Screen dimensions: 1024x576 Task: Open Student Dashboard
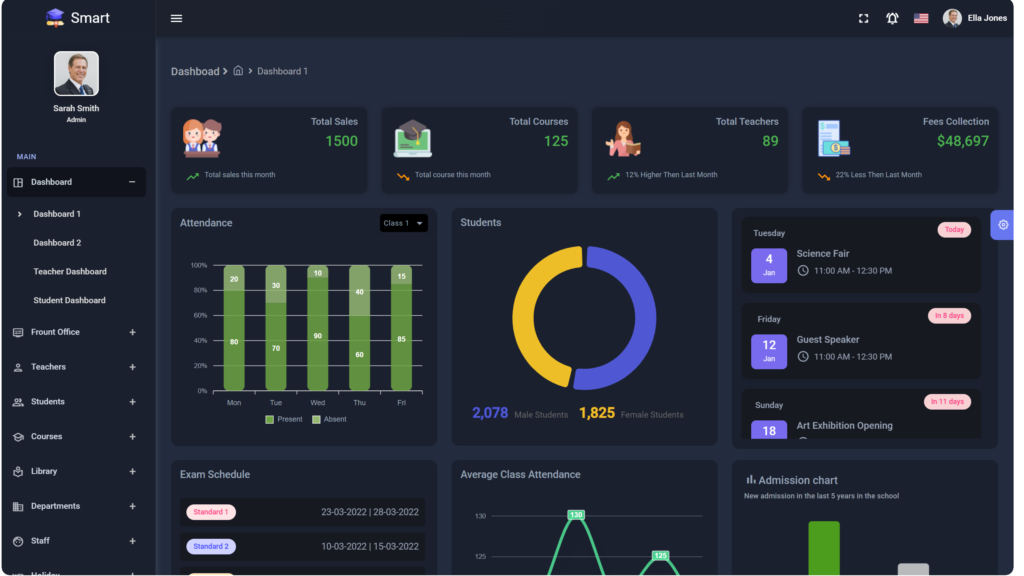(x=69, y=300)
